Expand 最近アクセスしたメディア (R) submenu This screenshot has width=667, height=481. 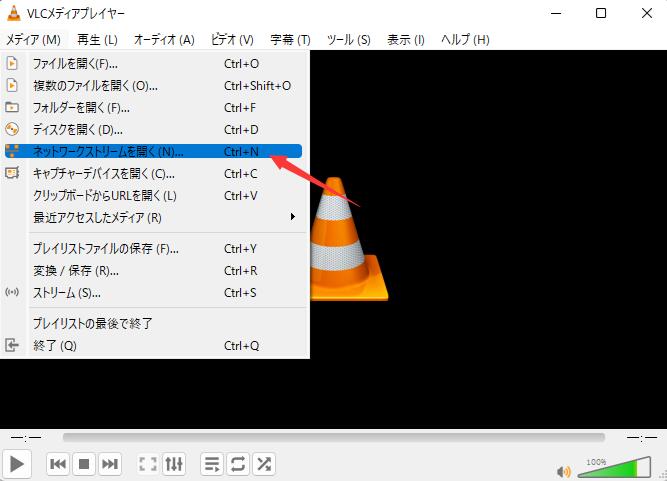coord(153,217)
